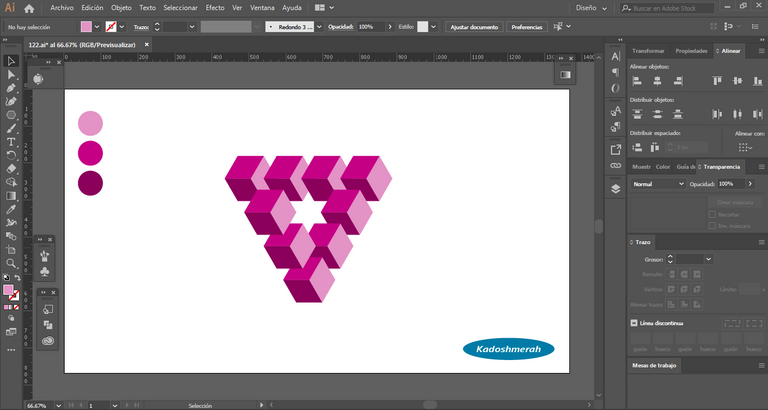The width and height of the screenshot is (768, 410).
Task: Switch to the Propiedades tab
Action: point(691,51)
